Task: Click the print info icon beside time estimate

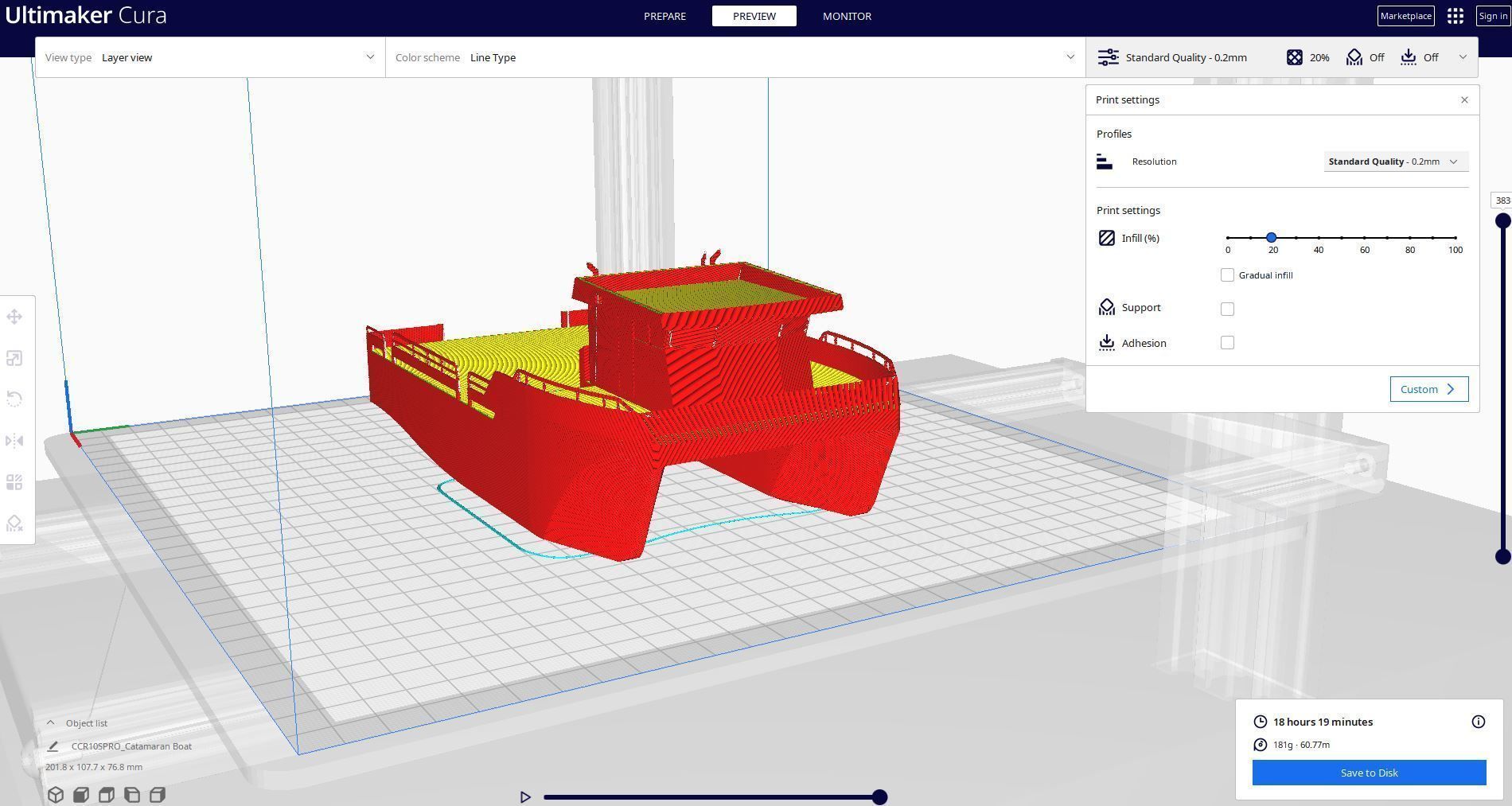Action: click(1479, 722)
